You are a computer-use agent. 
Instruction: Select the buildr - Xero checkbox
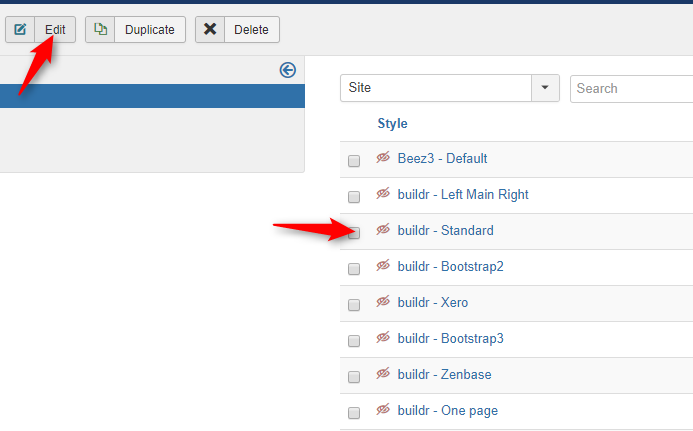[354, 305]
